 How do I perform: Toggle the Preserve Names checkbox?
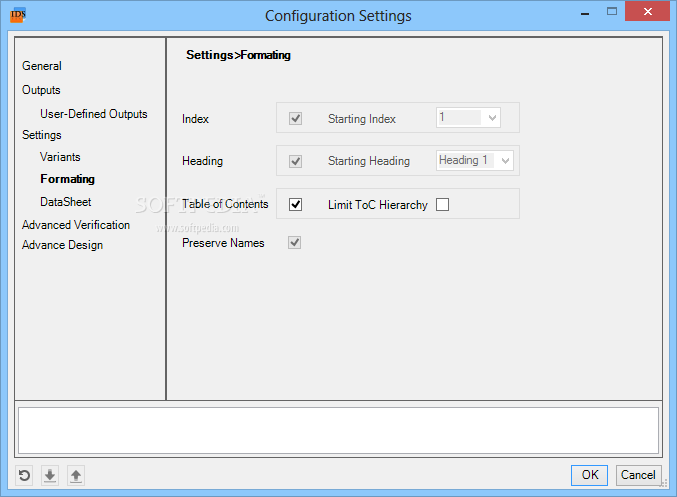coord(295,243)
